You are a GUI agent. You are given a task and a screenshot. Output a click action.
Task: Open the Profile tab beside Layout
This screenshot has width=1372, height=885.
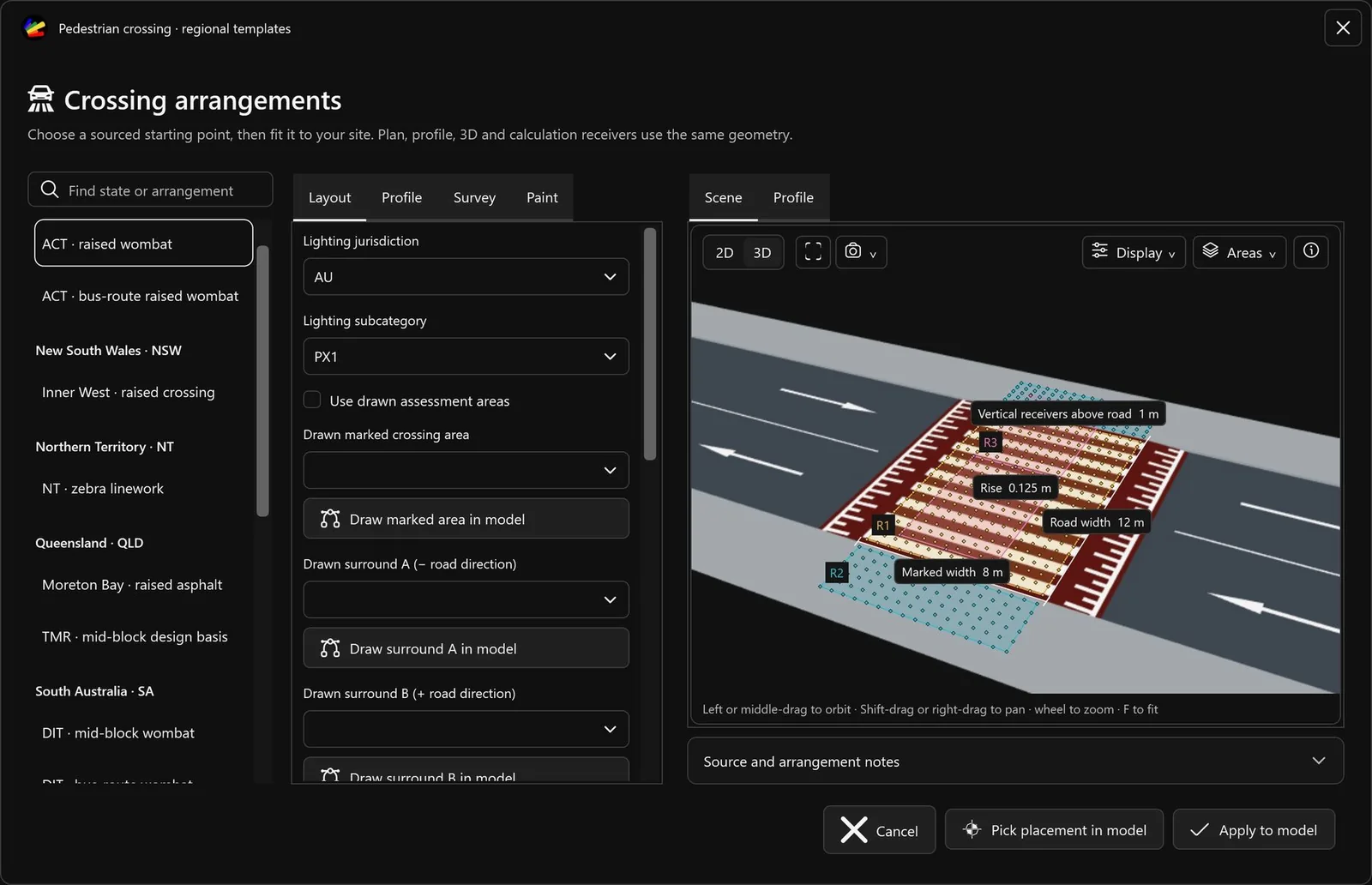pos(401,197)
